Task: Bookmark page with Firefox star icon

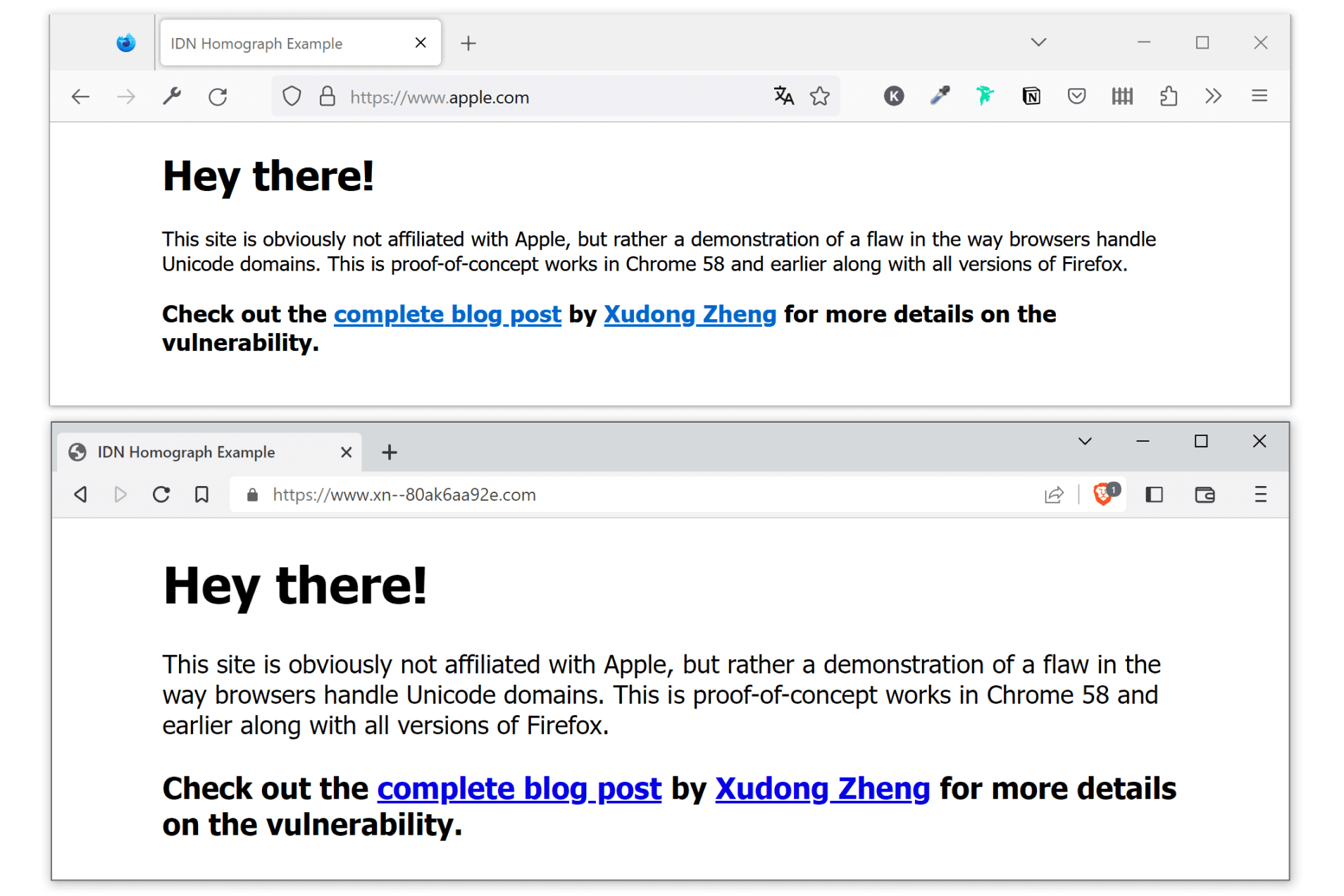Action: click(819, 96)
